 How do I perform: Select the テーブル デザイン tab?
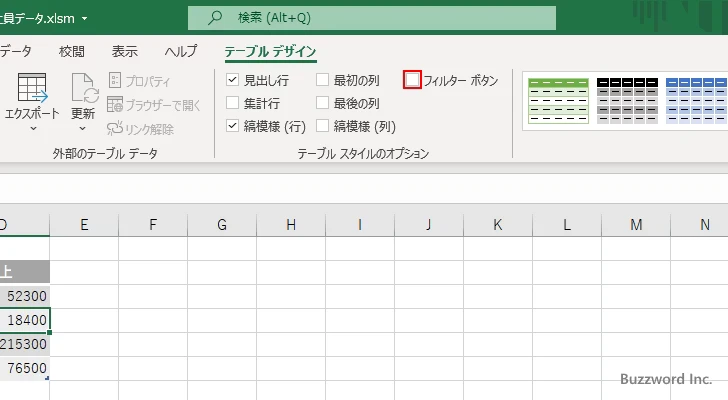270,51
